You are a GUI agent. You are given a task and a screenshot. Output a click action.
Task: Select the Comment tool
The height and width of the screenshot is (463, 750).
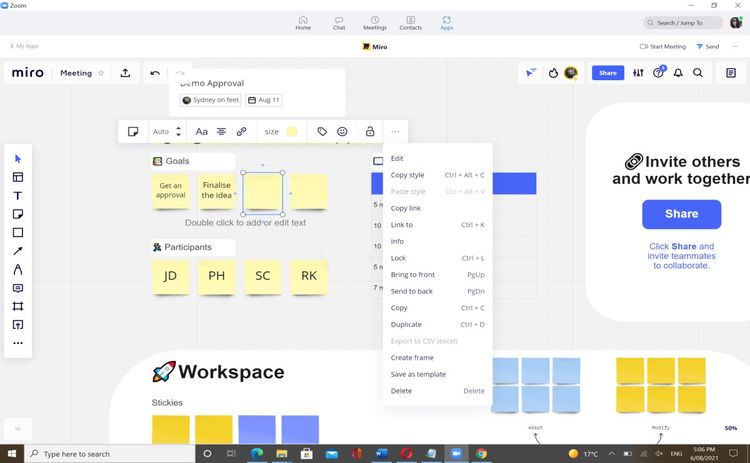[x=18, y=288]
